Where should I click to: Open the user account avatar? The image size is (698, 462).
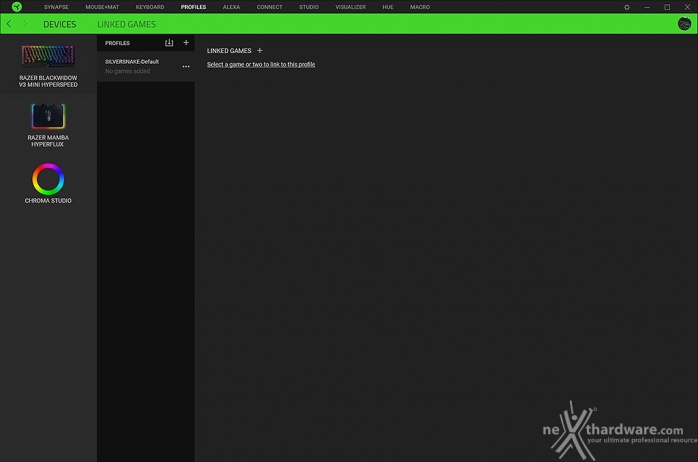click(x=684, y=24)
